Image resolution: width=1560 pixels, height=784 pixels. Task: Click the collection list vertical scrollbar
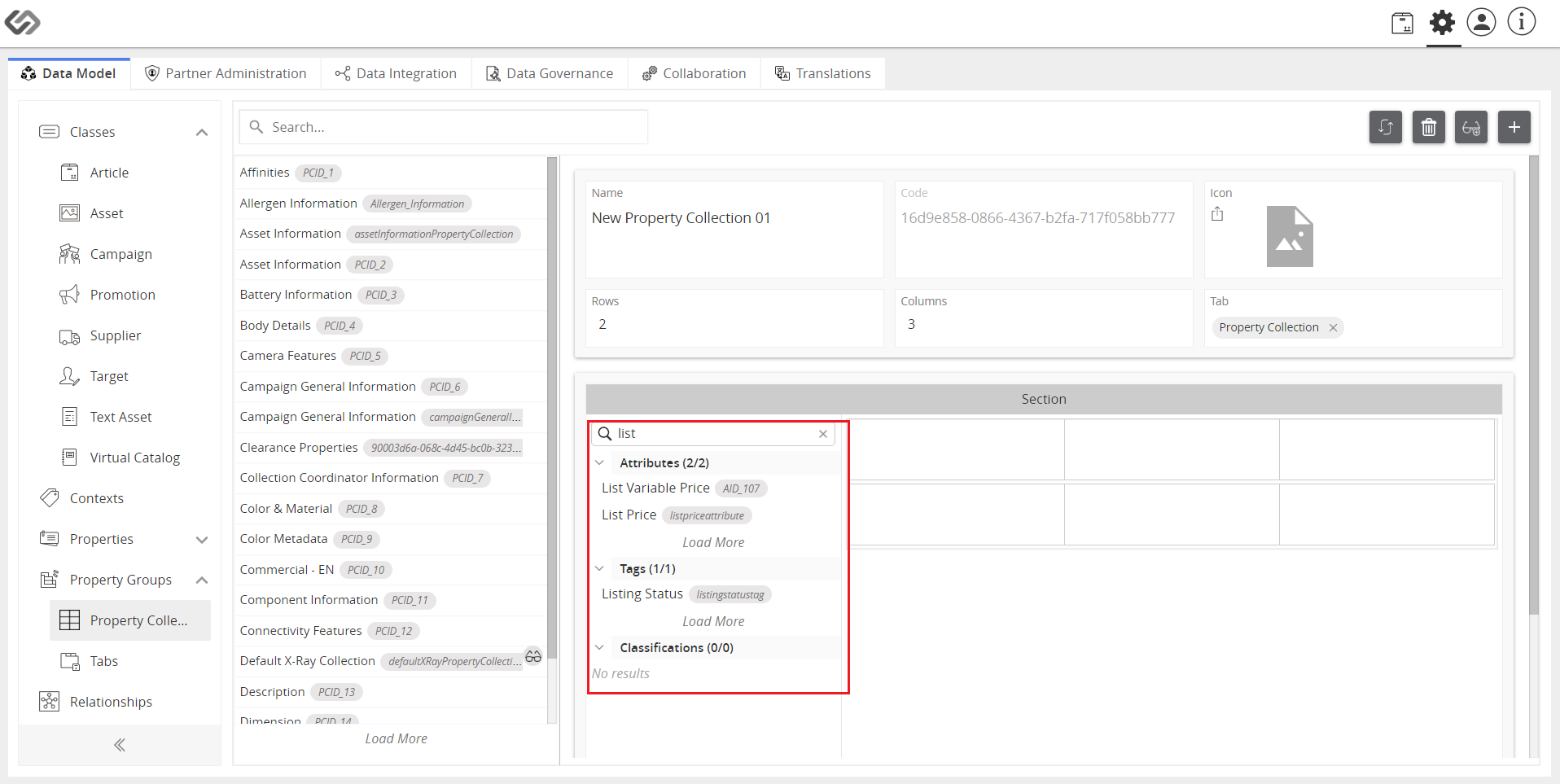(552, 407)
